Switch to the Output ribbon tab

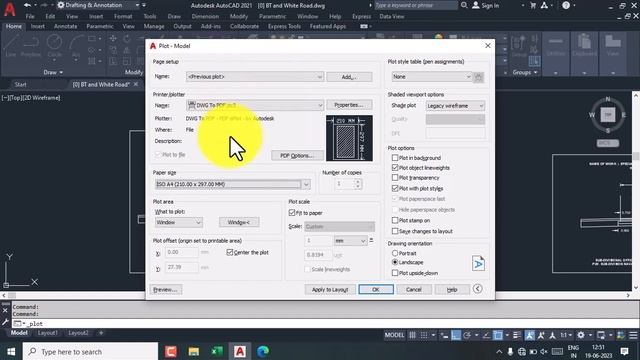click(x=182, y=26)
